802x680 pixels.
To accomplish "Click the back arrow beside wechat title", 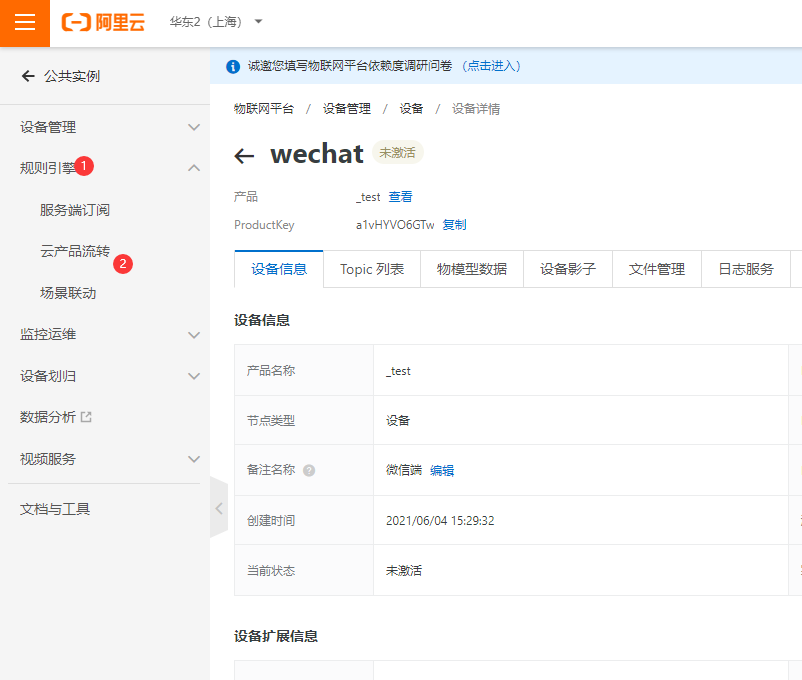I will 244,154.
